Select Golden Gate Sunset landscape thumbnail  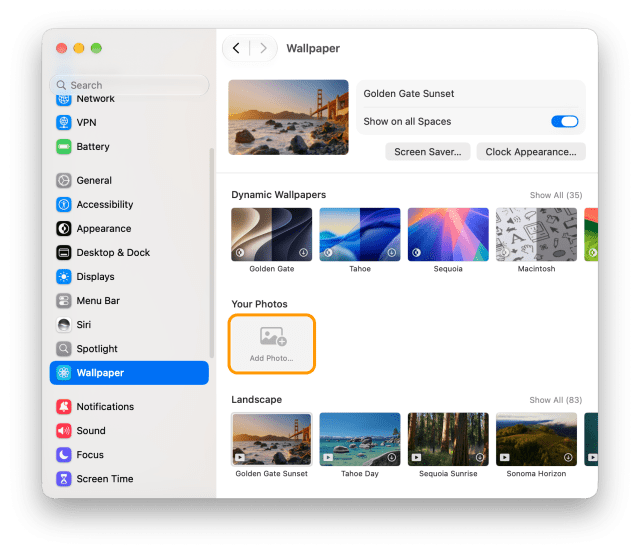(x=272, y=439)
